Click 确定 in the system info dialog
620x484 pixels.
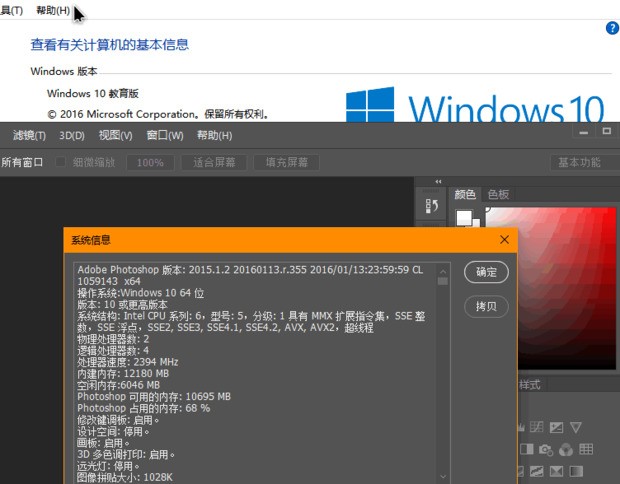click(x=486, y=272)
